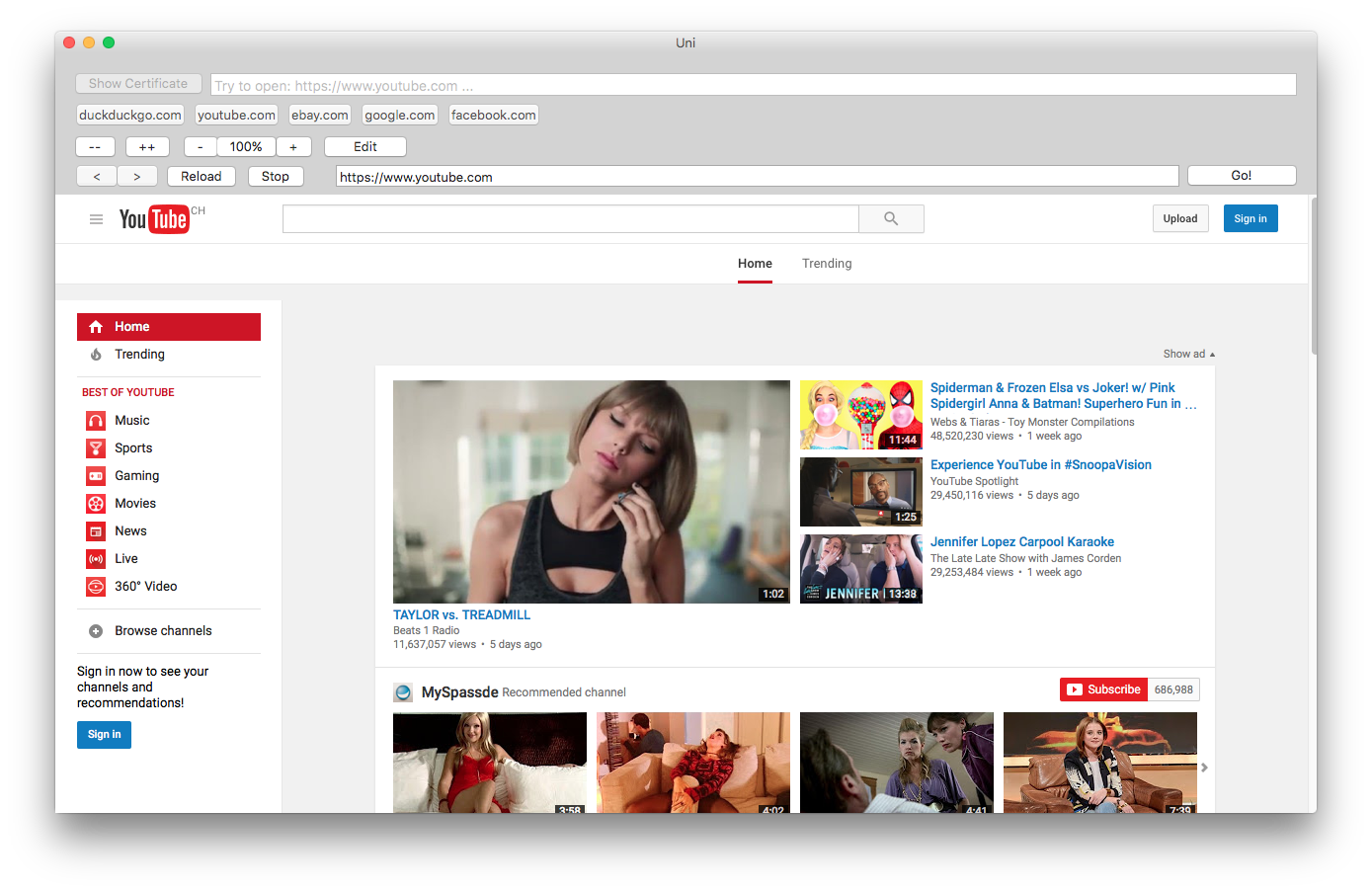
Task: Click the YouTube logo
Action: point(154,219)
